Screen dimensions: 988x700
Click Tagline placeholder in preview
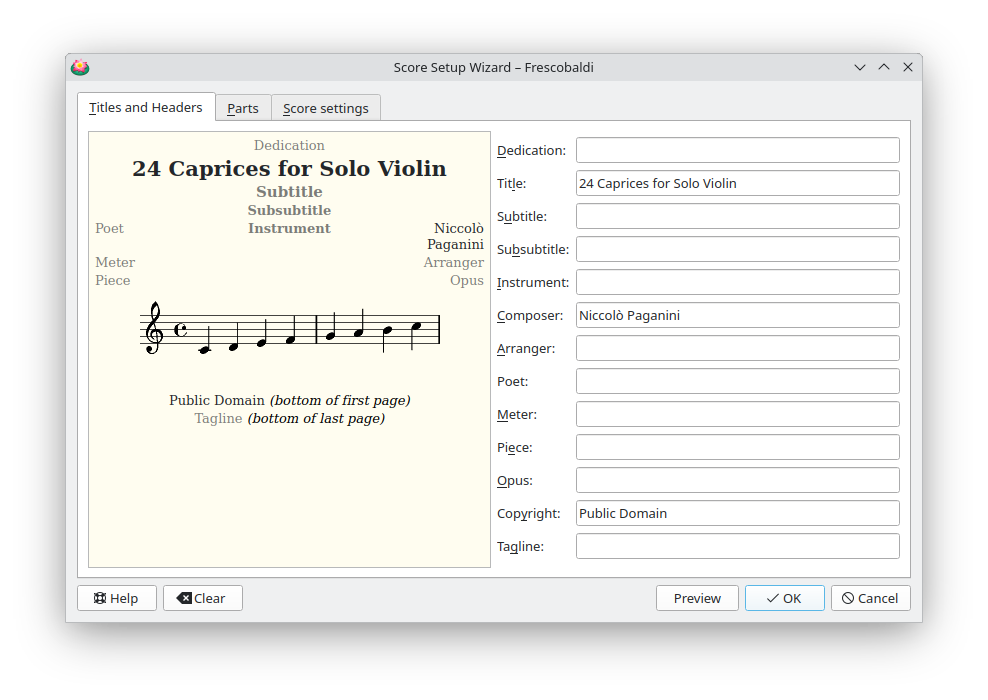point(218,418)
